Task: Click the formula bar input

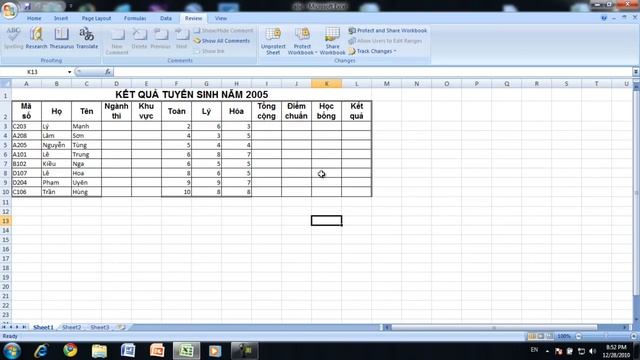Action: (x=373, y=72)
